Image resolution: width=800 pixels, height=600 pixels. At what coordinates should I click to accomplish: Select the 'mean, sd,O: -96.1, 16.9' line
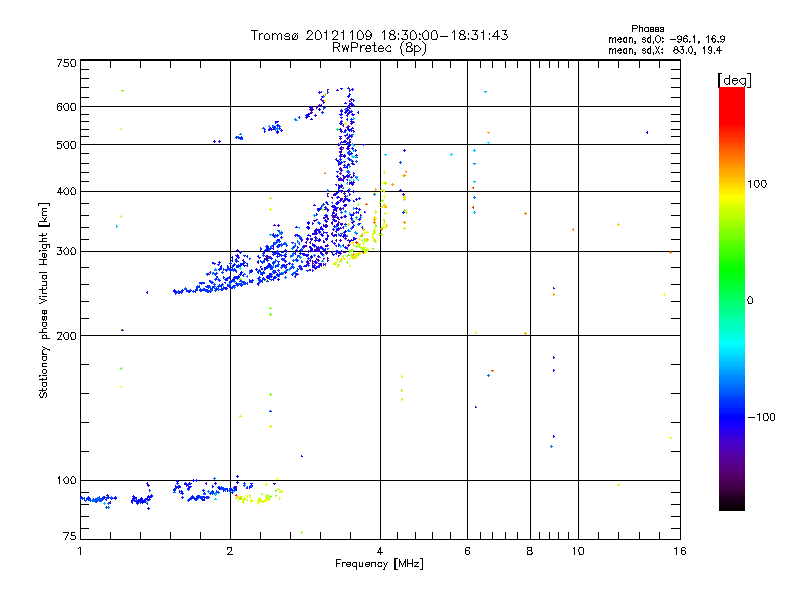coord(666,39)
